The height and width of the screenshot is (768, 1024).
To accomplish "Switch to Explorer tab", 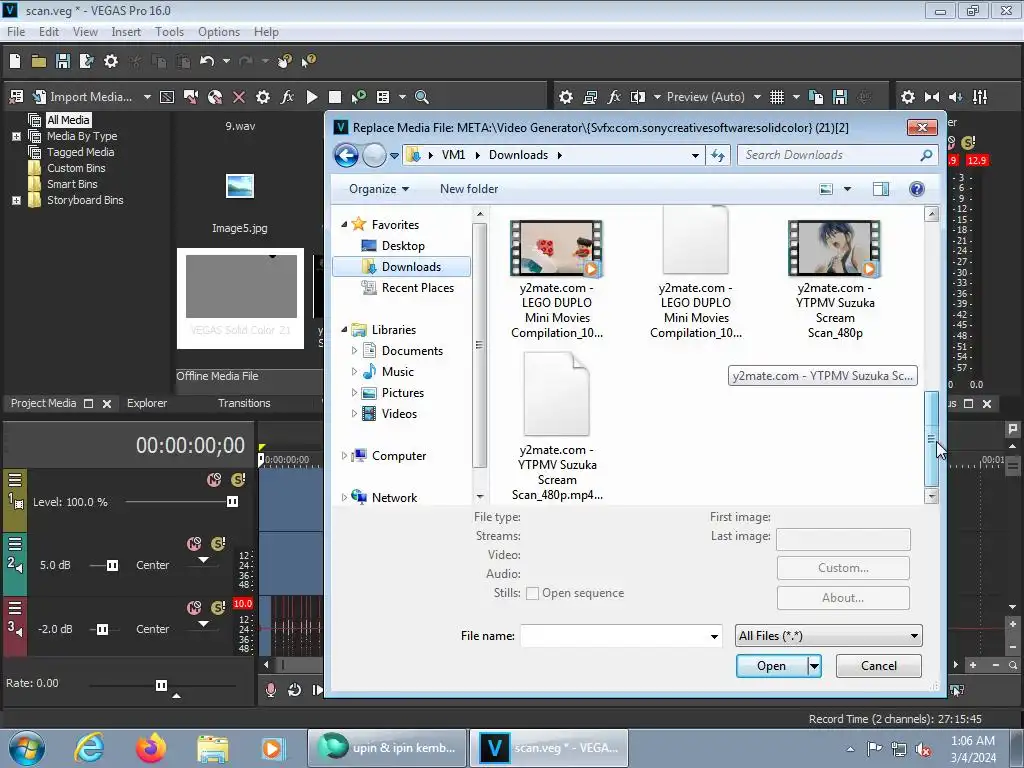I will pyautogui.click(x=147, y=404).
